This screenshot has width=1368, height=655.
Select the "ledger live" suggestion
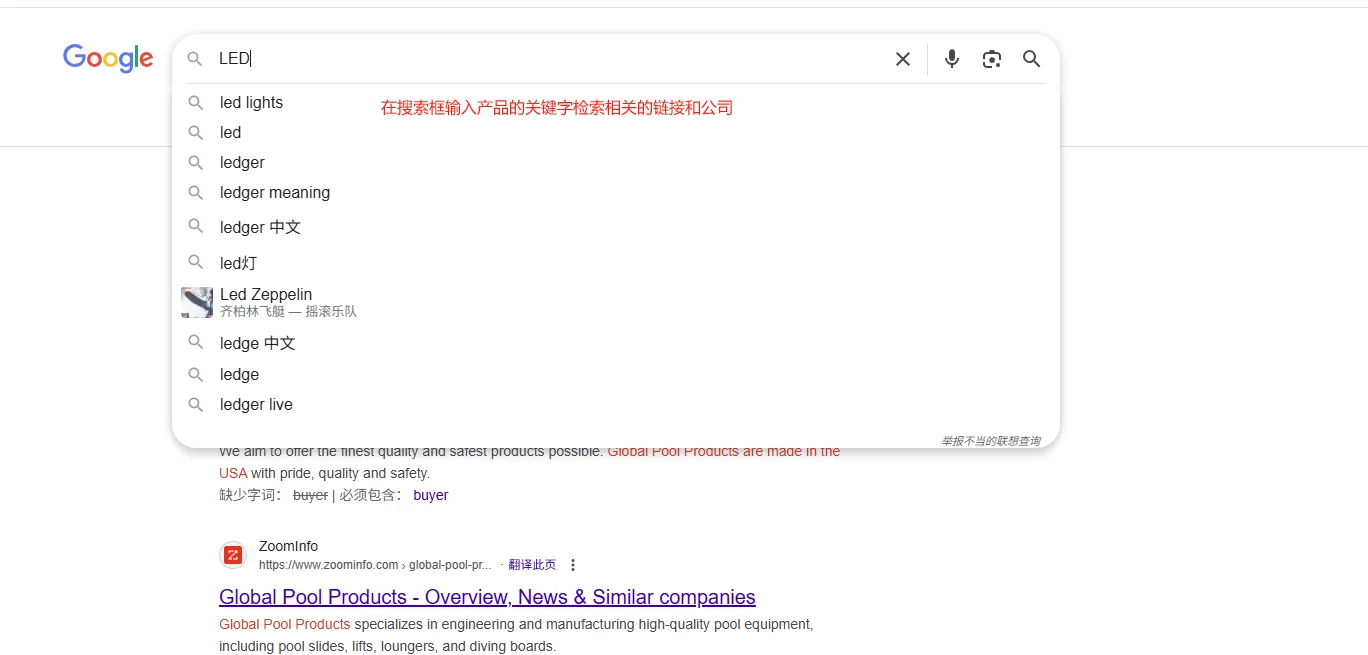[x=616, y=404]
